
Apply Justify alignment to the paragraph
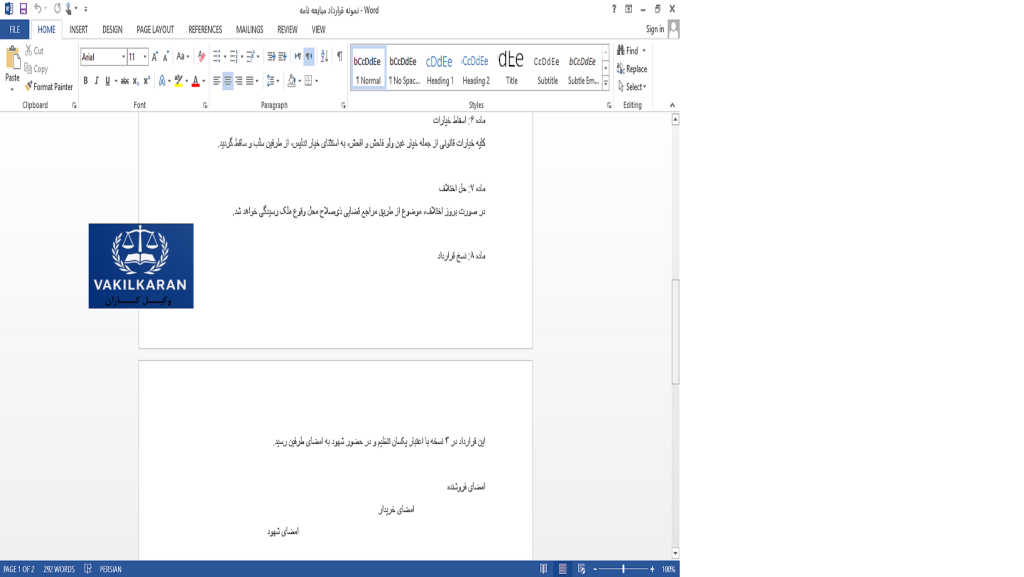[250, 81]
